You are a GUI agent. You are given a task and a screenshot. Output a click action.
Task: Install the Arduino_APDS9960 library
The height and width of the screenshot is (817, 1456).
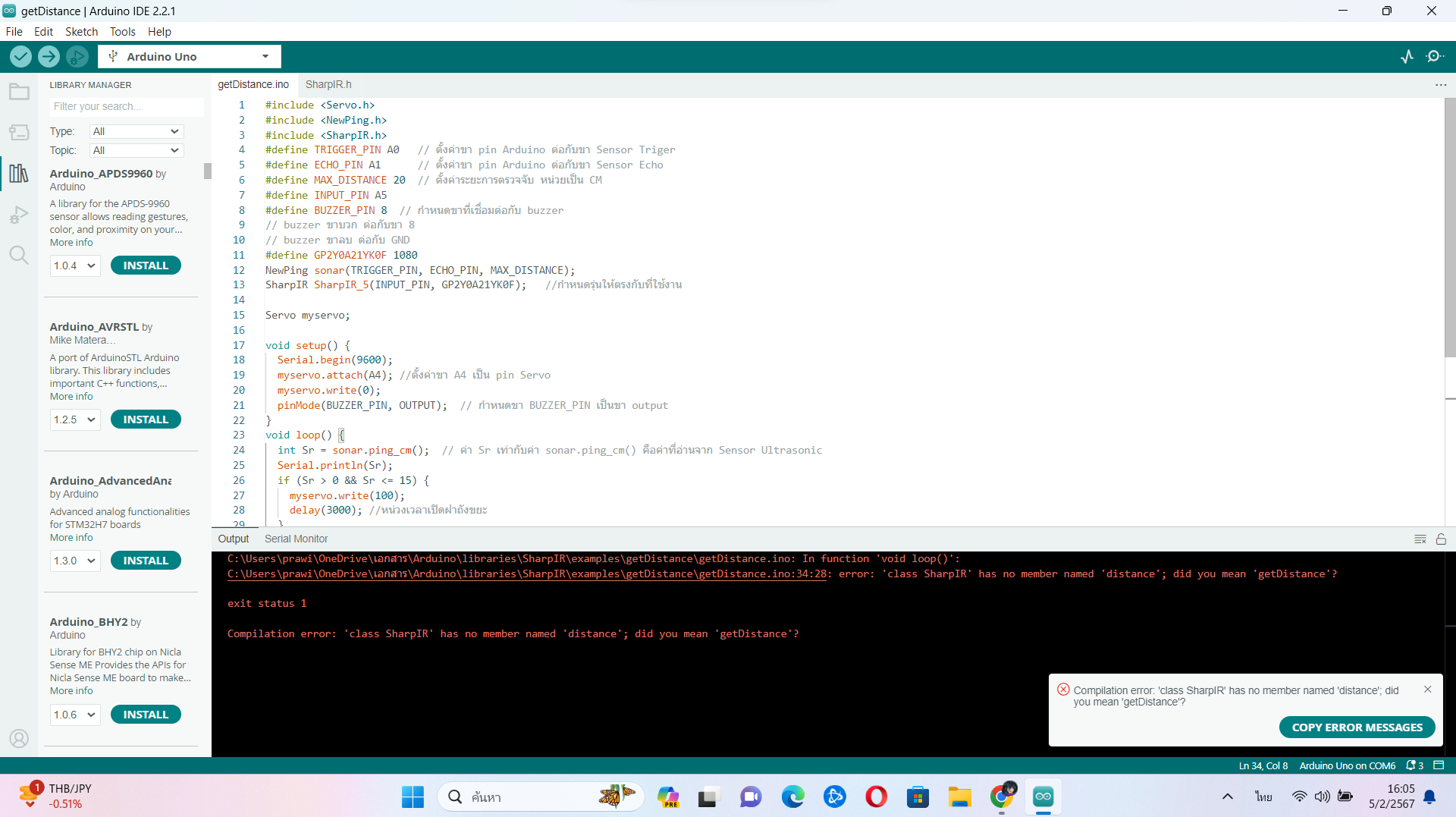[146, 266]
